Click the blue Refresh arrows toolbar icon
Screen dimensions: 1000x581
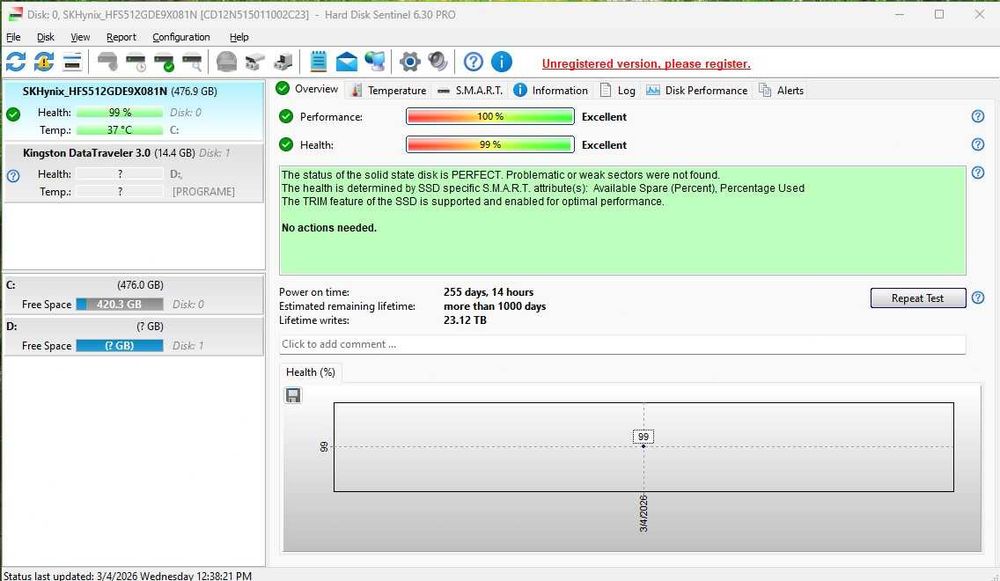click(16, 62)
